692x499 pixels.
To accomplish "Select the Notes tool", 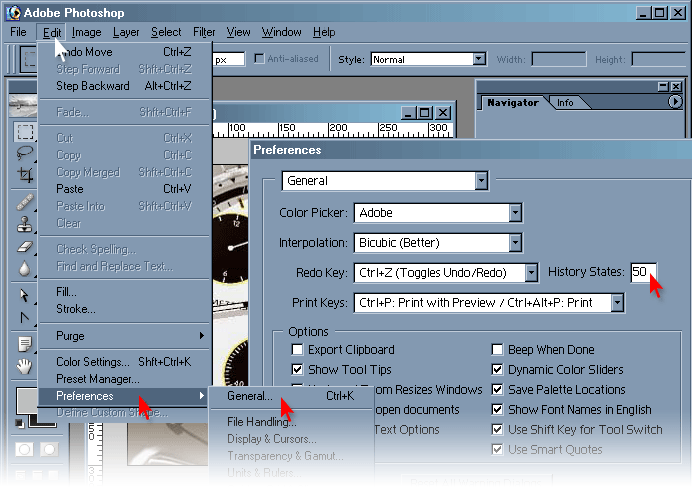I will pos(25,344).
